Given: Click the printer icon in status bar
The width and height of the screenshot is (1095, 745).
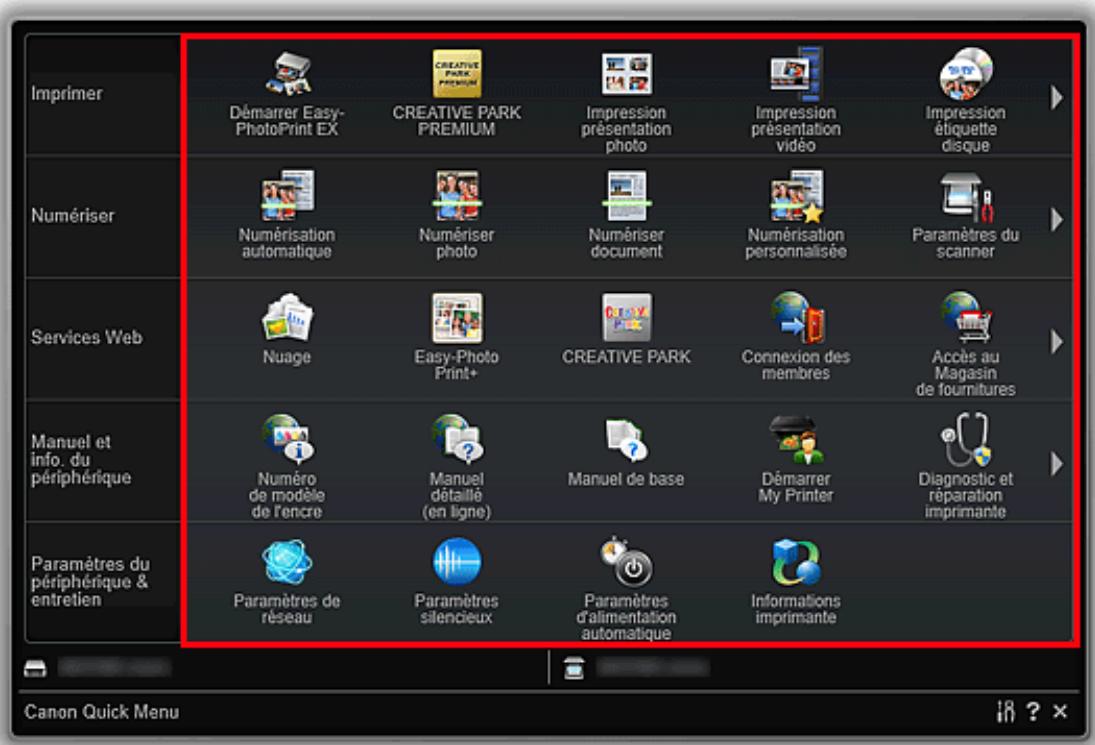Looking at the screenshot, I should point(35,668).
